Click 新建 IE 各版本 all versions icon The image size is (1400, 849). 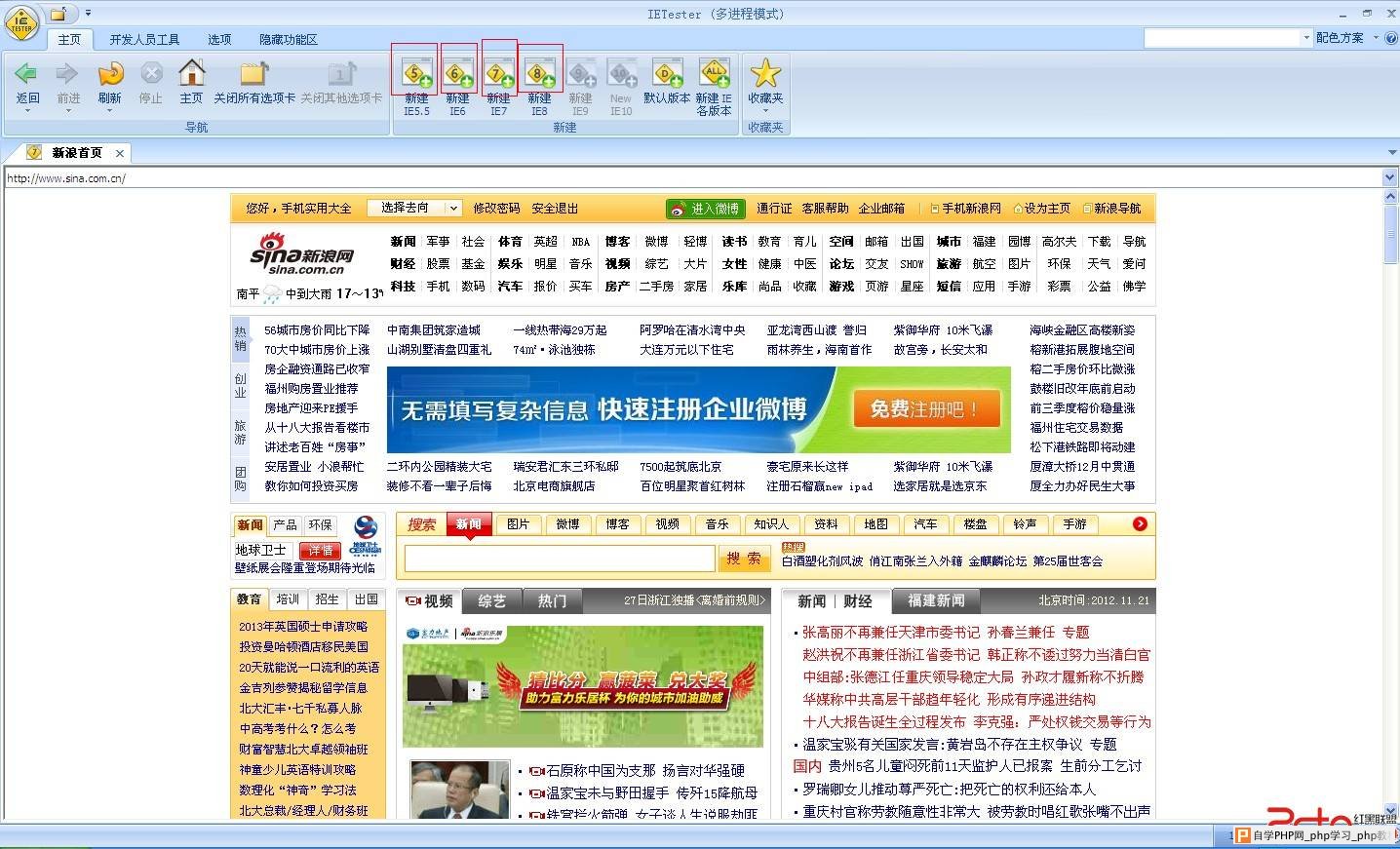(x=714, y=73)
